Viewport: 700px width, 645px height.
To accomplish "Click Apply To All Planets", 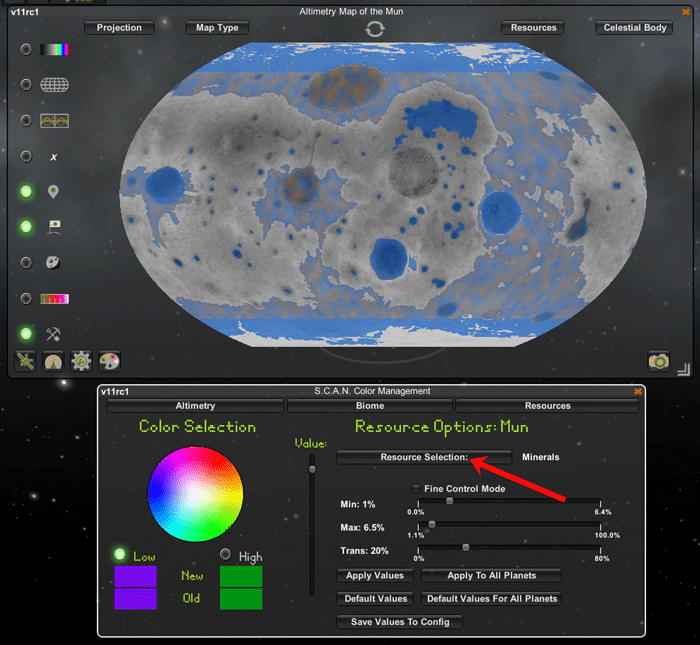I will tap(492, 575).
